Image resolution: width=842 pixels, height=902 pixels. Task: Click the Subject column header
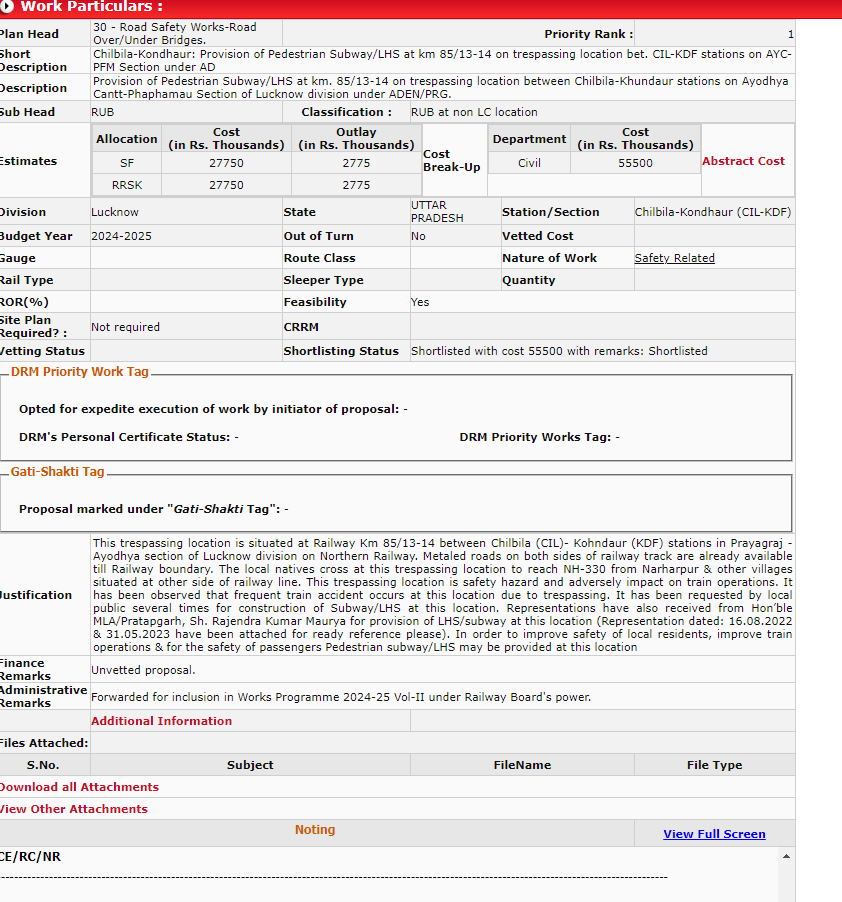(x=250, y=765)
